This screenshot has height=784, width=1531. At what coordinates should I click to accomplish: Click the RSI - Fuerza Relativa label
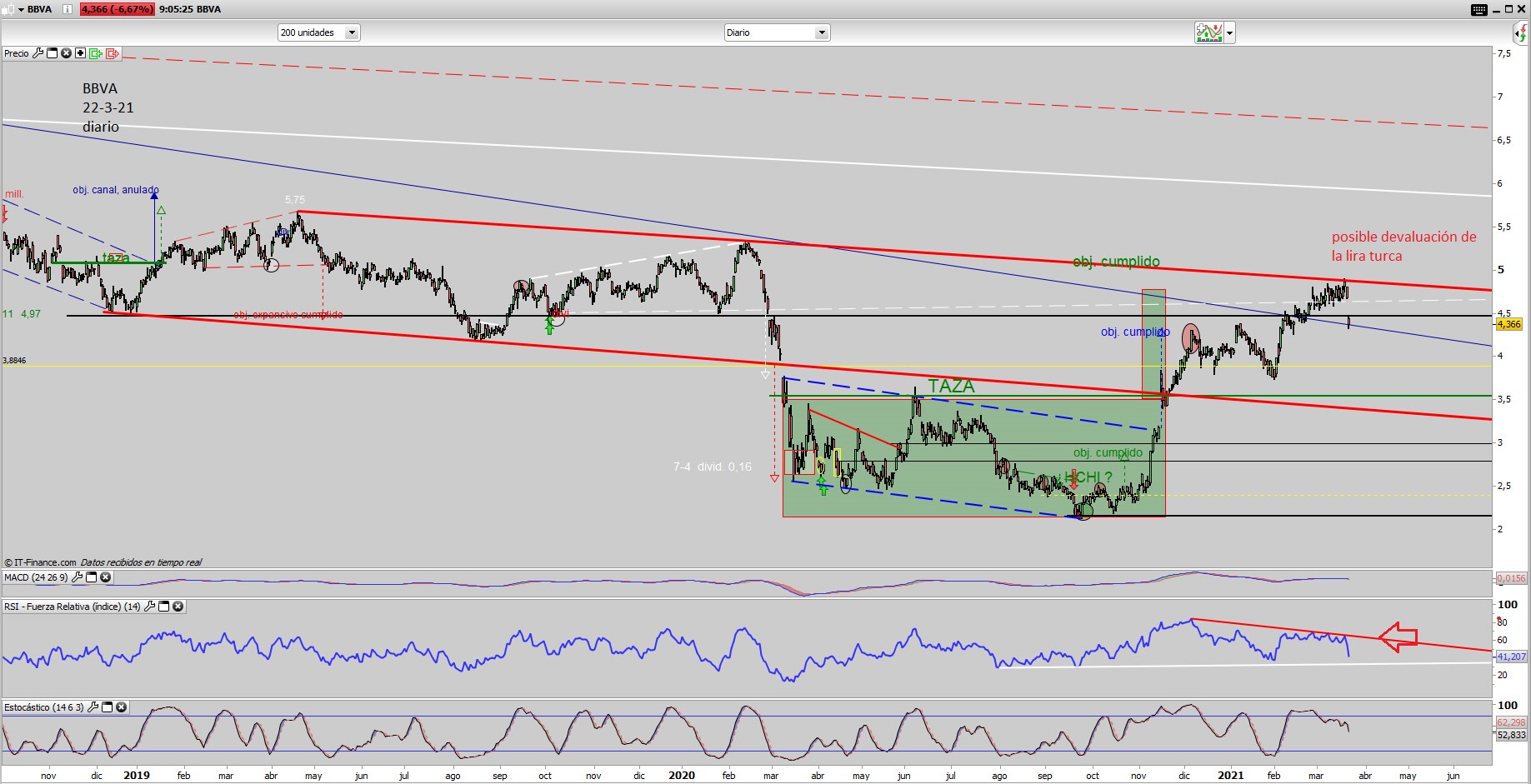(73, 606)
